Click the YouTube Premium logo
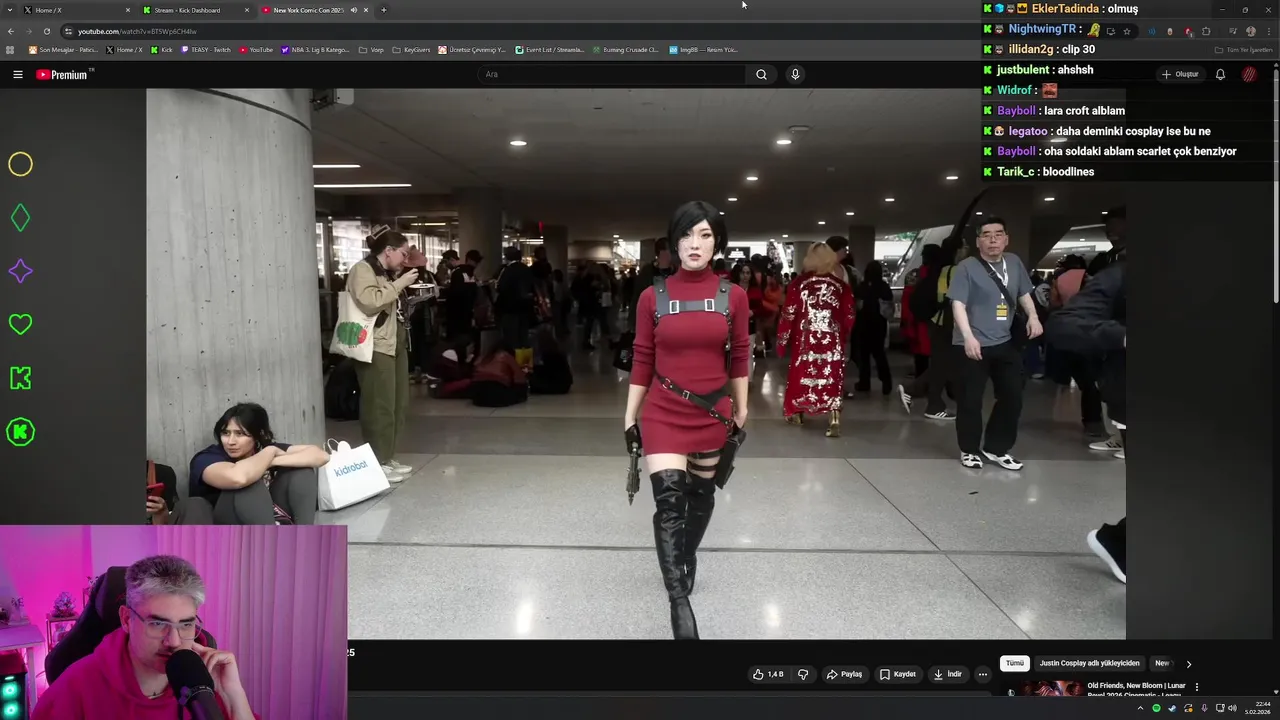 pyautogui.click(x=62, y=74)
